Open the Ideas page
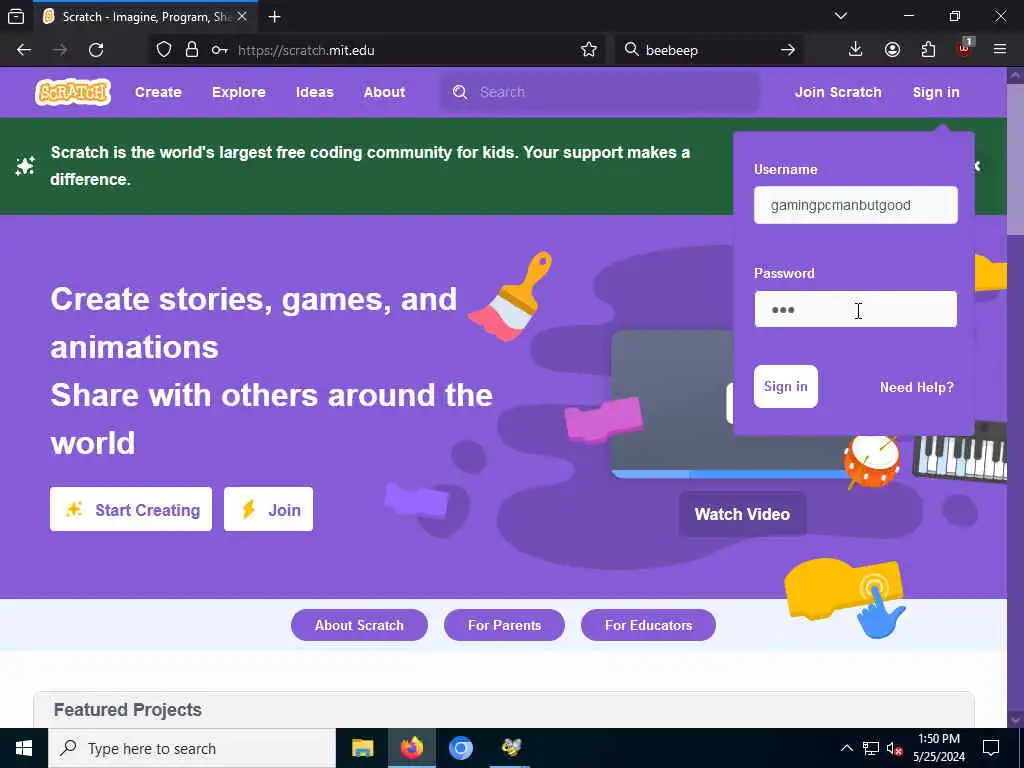The height and width of the screenshot is (768, 1024). coord(314,92)
